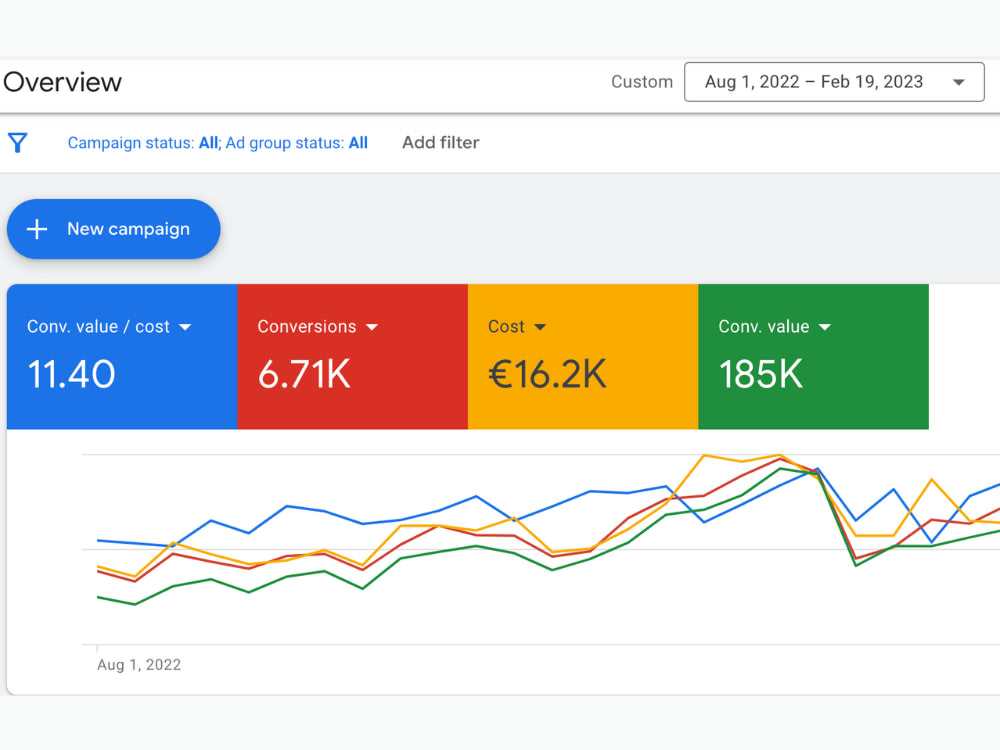Open the date range dropdown arrow
Viewport: 1000px width, 750px height.
(958, 82)
